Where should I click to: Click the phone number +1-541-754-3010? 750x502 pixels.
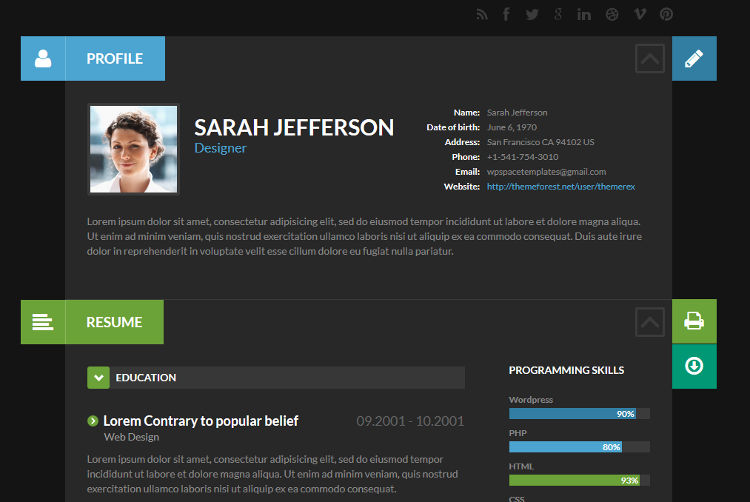522,157
